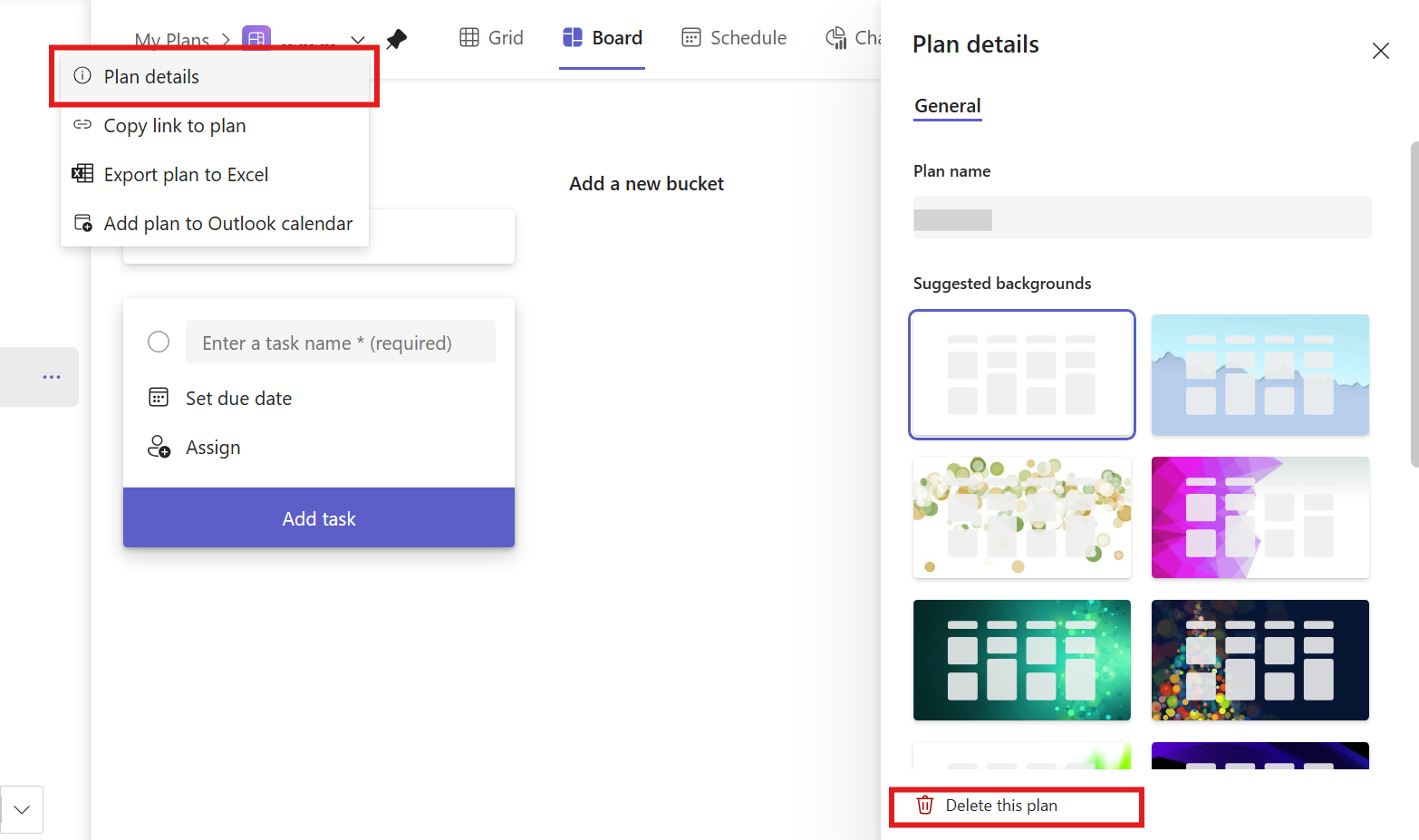Expand the plan name dropdown chevron
1419x840 pixels.
[x=358, y=40]
